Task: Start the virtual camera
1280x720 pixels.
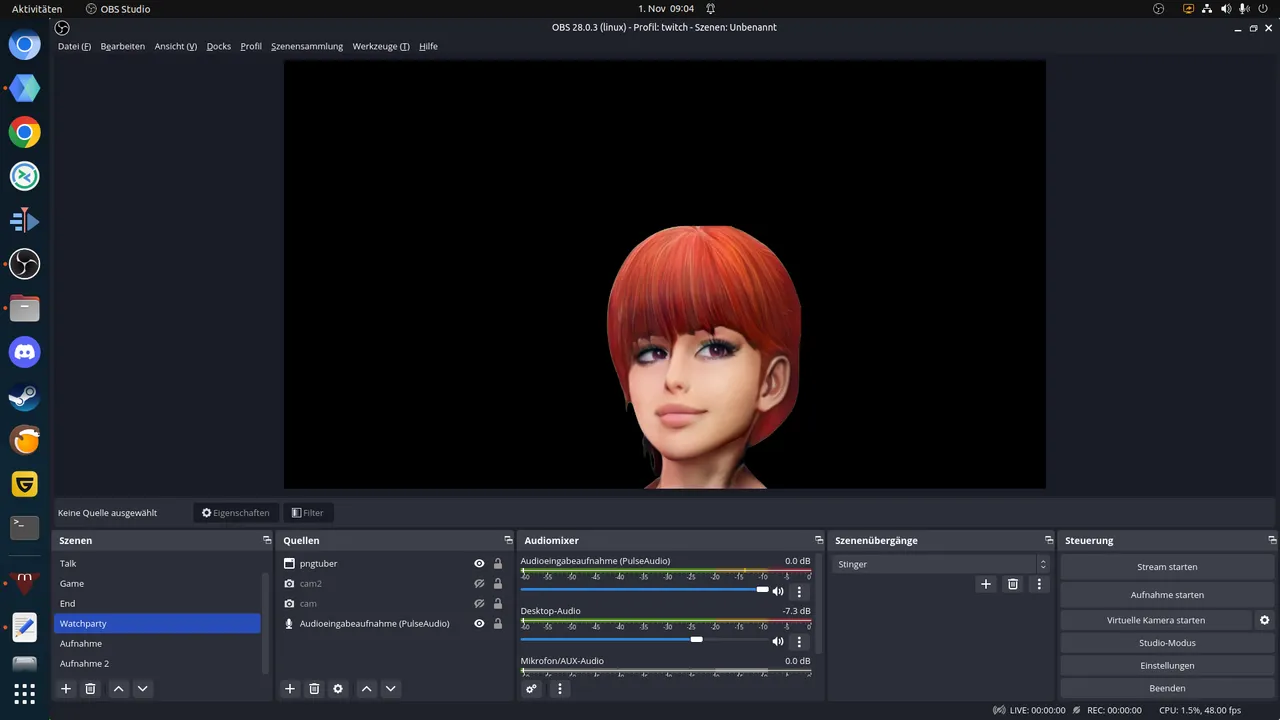Action: [x=1156, y=620]
